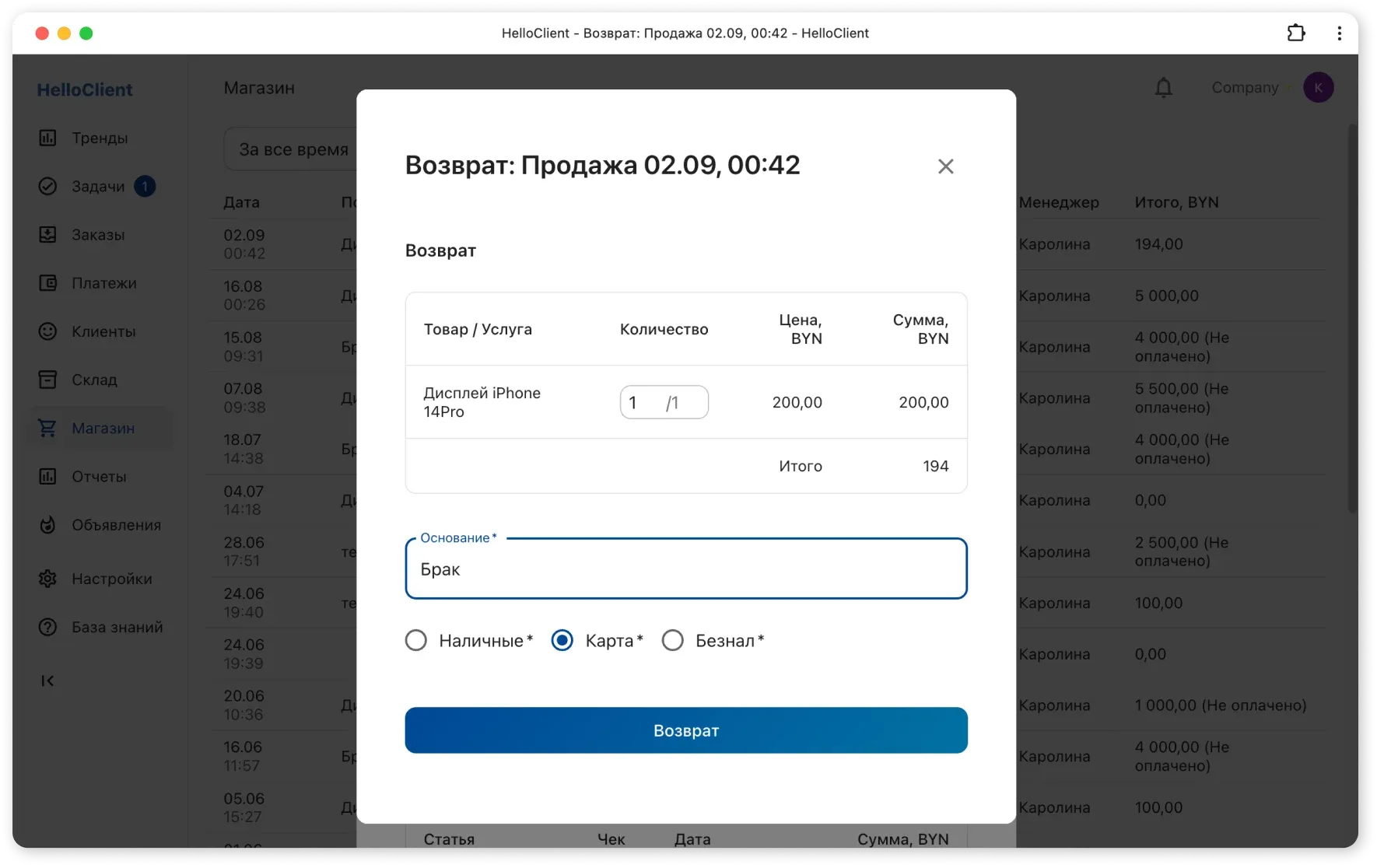The width and height of the screenshot is (1377, 868).
Task: Open the Объявления section
Action: click(117, 525)
